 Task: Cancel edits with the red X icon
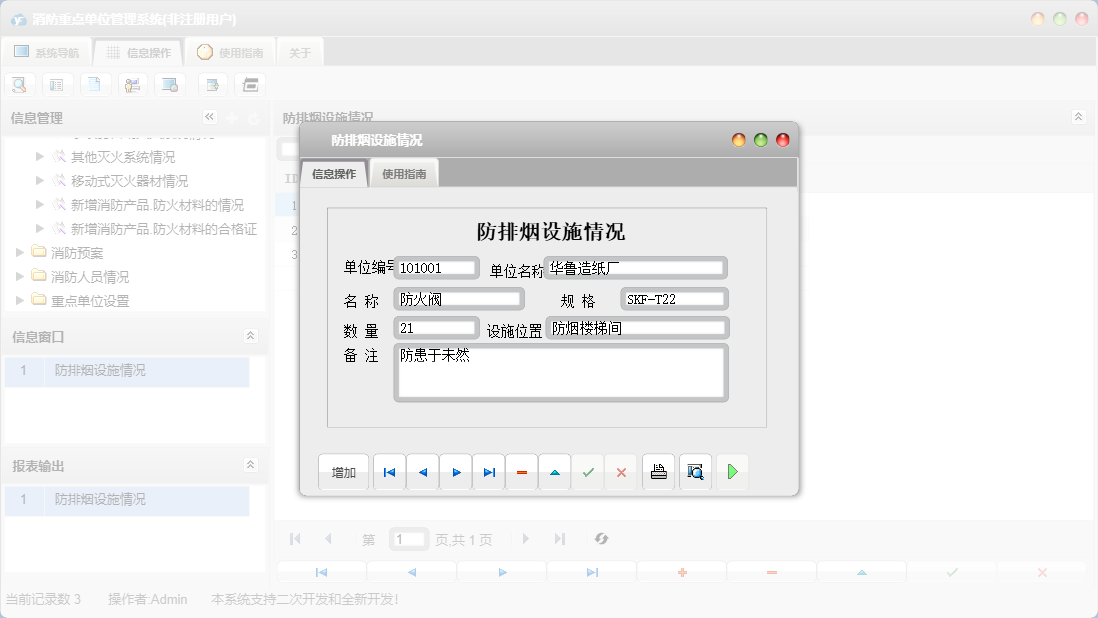[621, 471]
